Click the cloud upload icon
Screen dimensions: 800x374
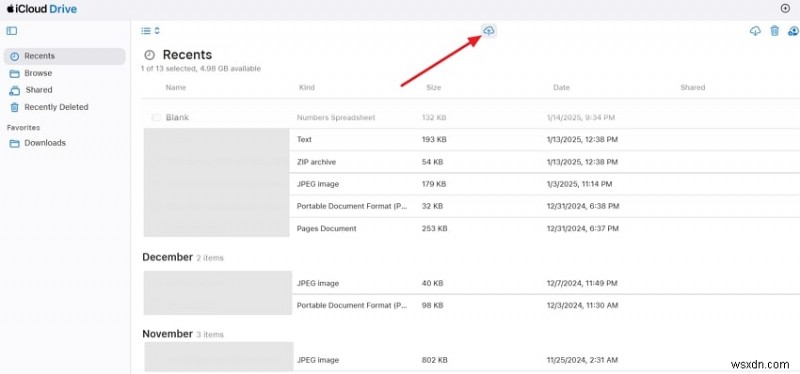tap(489, 31)
